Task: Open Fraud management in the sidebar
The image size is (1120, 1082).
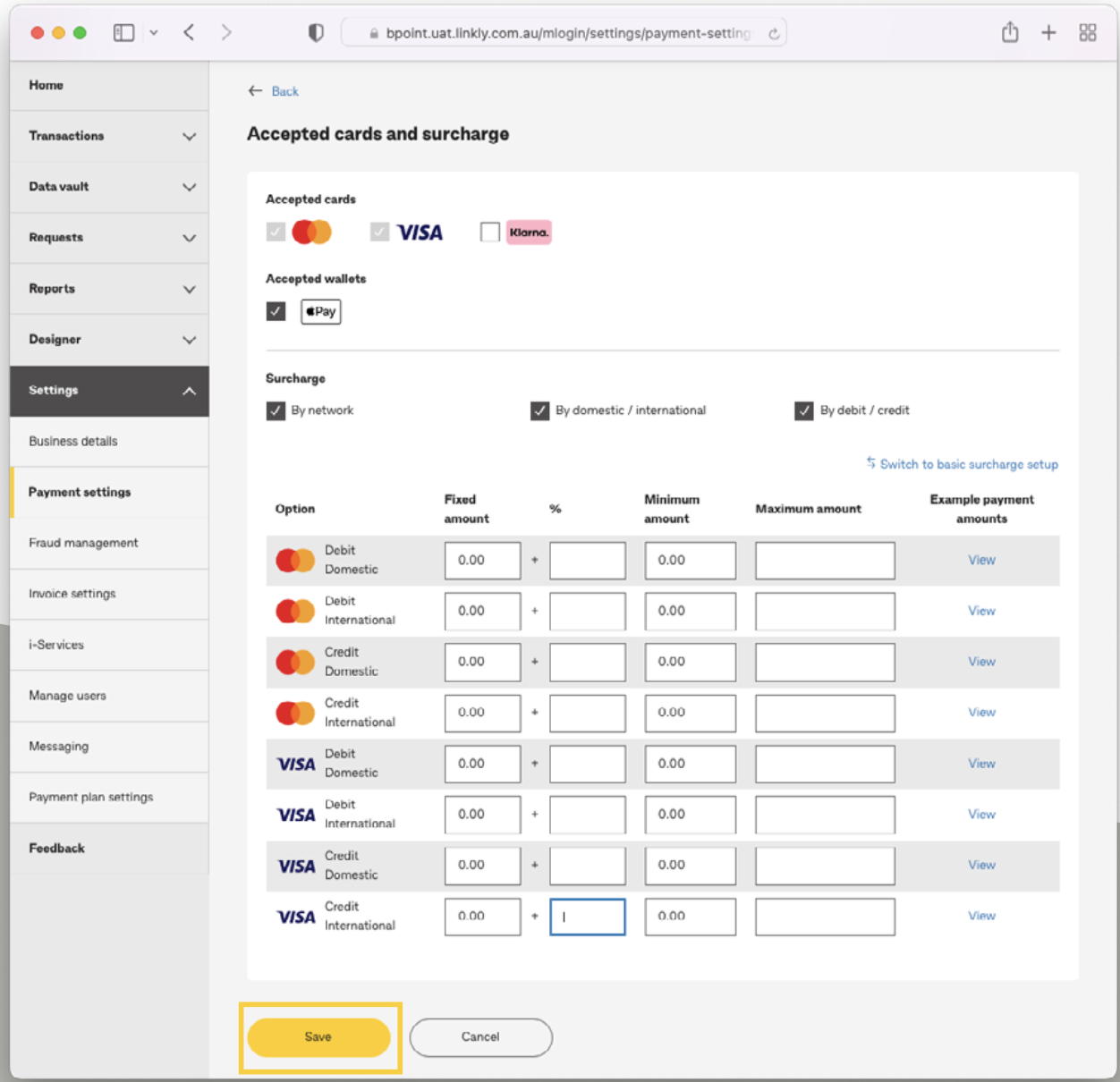Action: [x=83, y=543]
